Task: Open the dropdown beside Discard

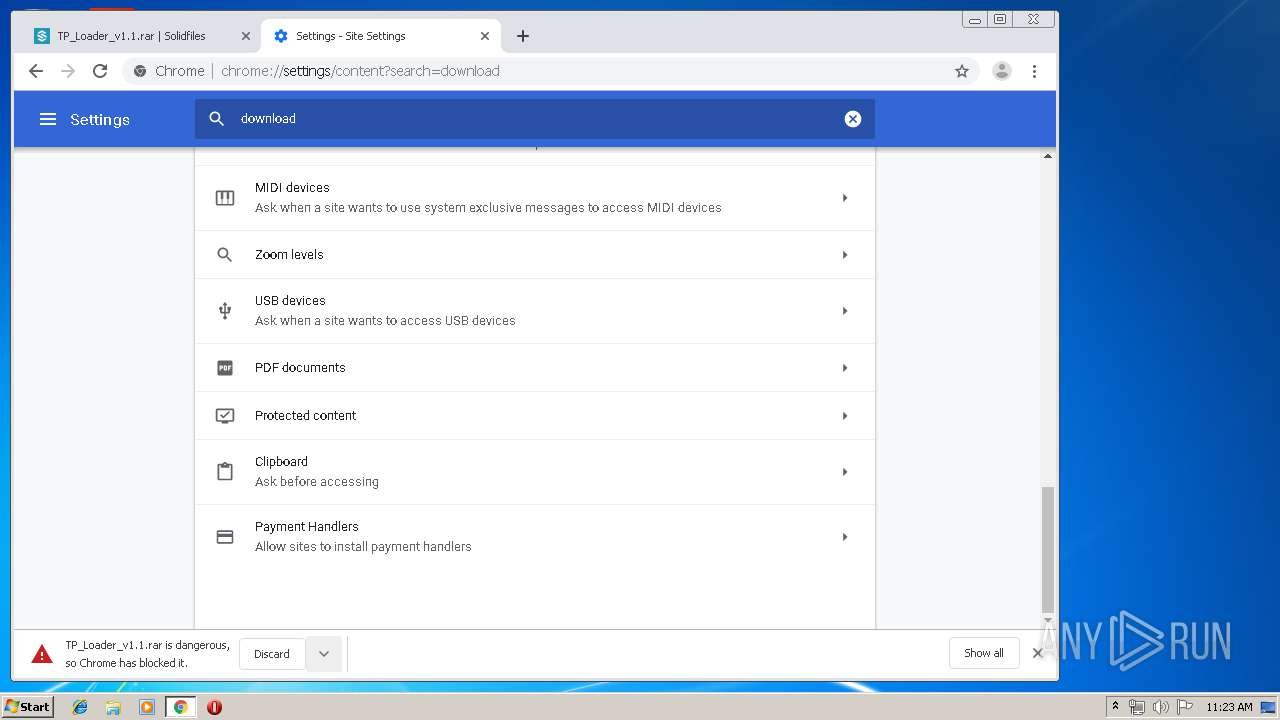Action: (324, 654)
